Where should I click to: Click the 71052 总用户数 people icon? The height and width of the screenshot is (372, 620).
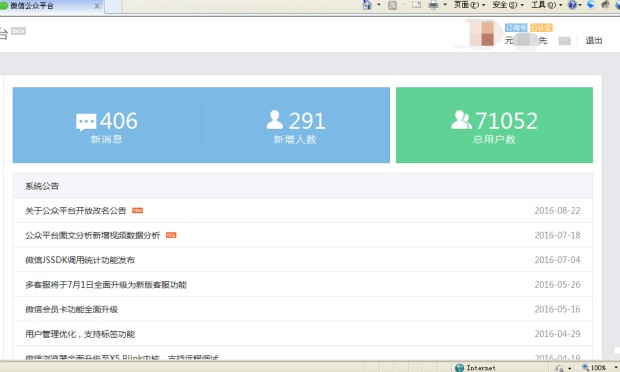coord(461,120)
